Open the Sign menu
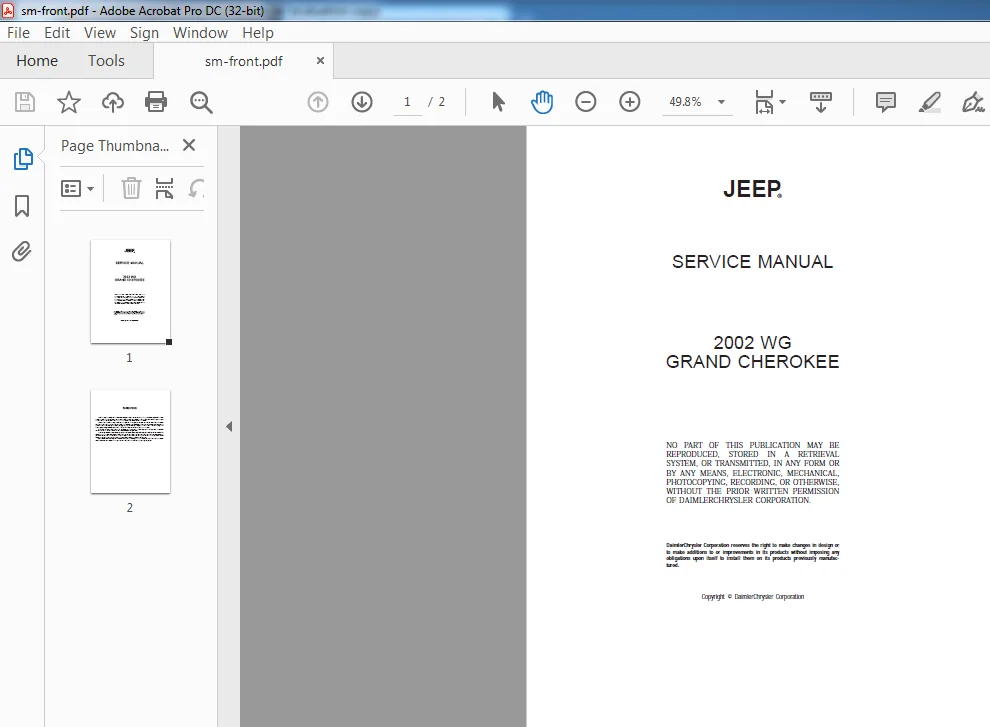 point(144,33)
